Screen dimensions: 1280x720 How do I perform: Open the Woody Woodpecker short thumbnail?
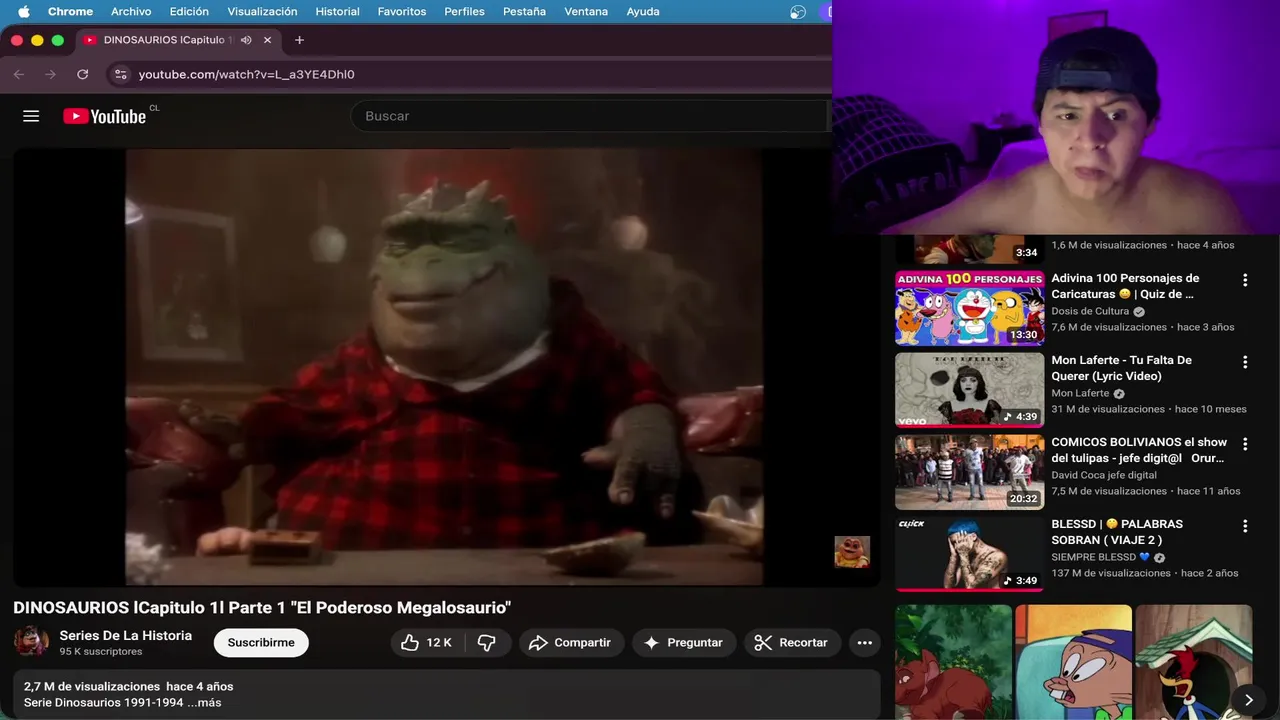1193,662
